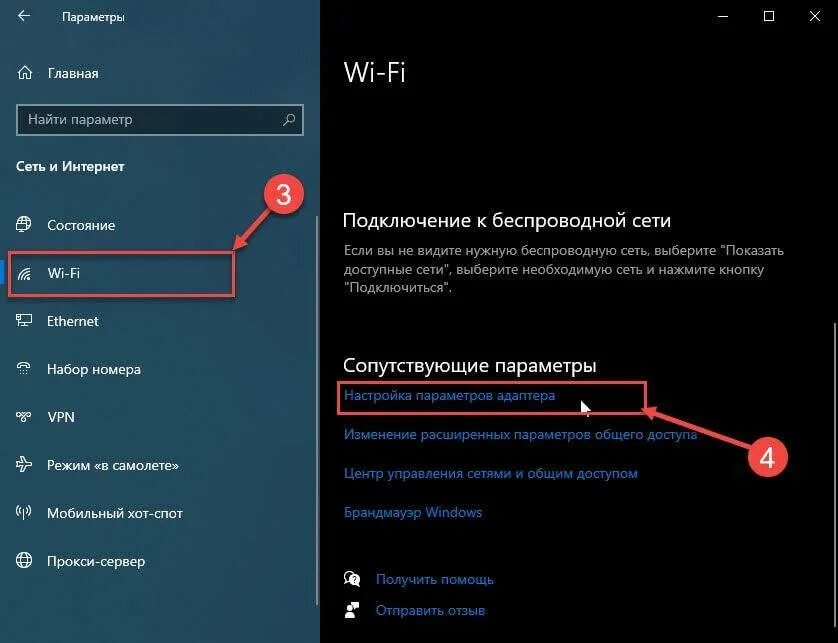The image size is (838, 643).
Task: Click the airplane mode icon
Action: click(24, 464)
